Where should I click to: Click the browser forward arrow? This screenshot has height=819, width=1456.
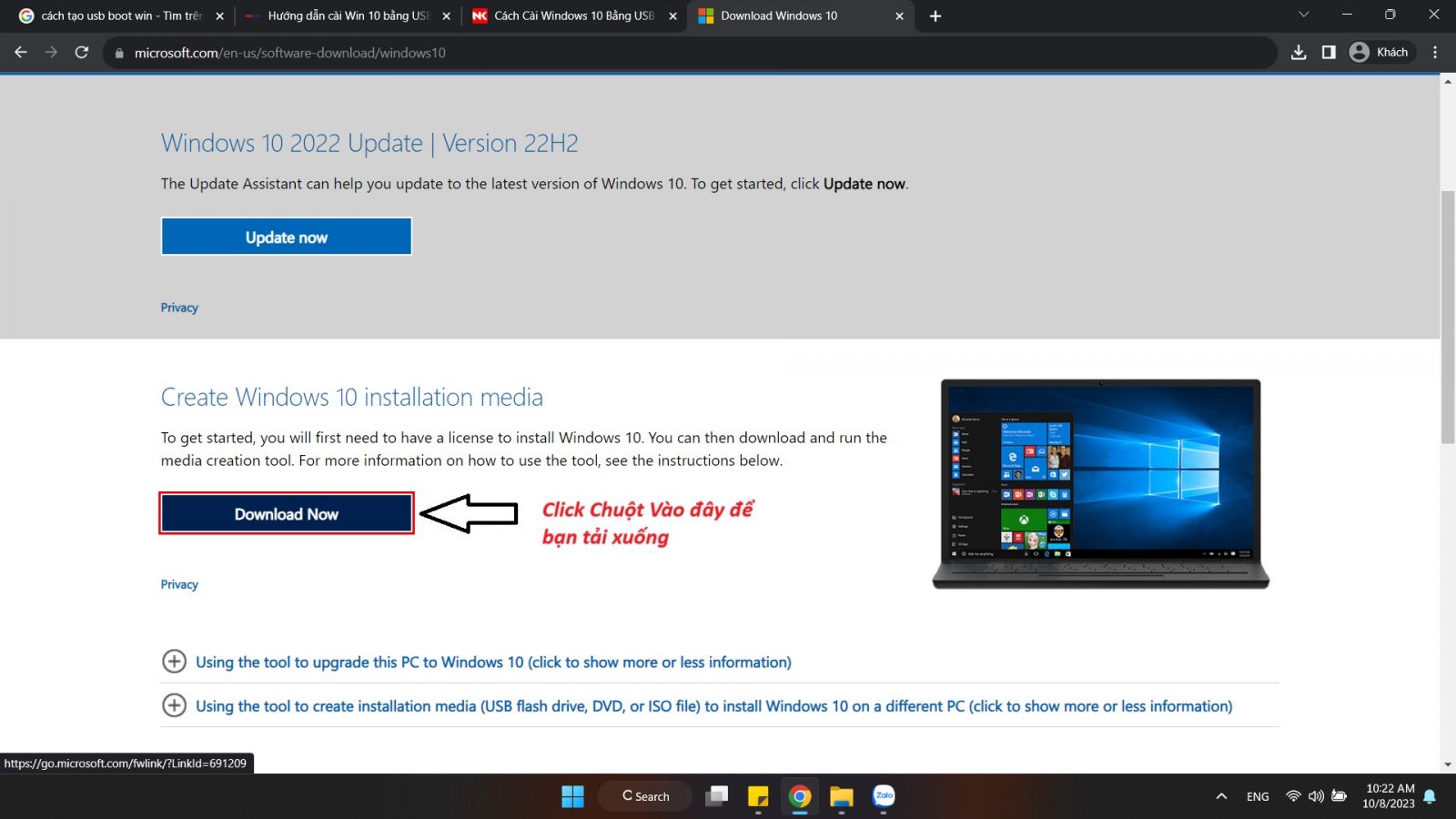(51, 52)
